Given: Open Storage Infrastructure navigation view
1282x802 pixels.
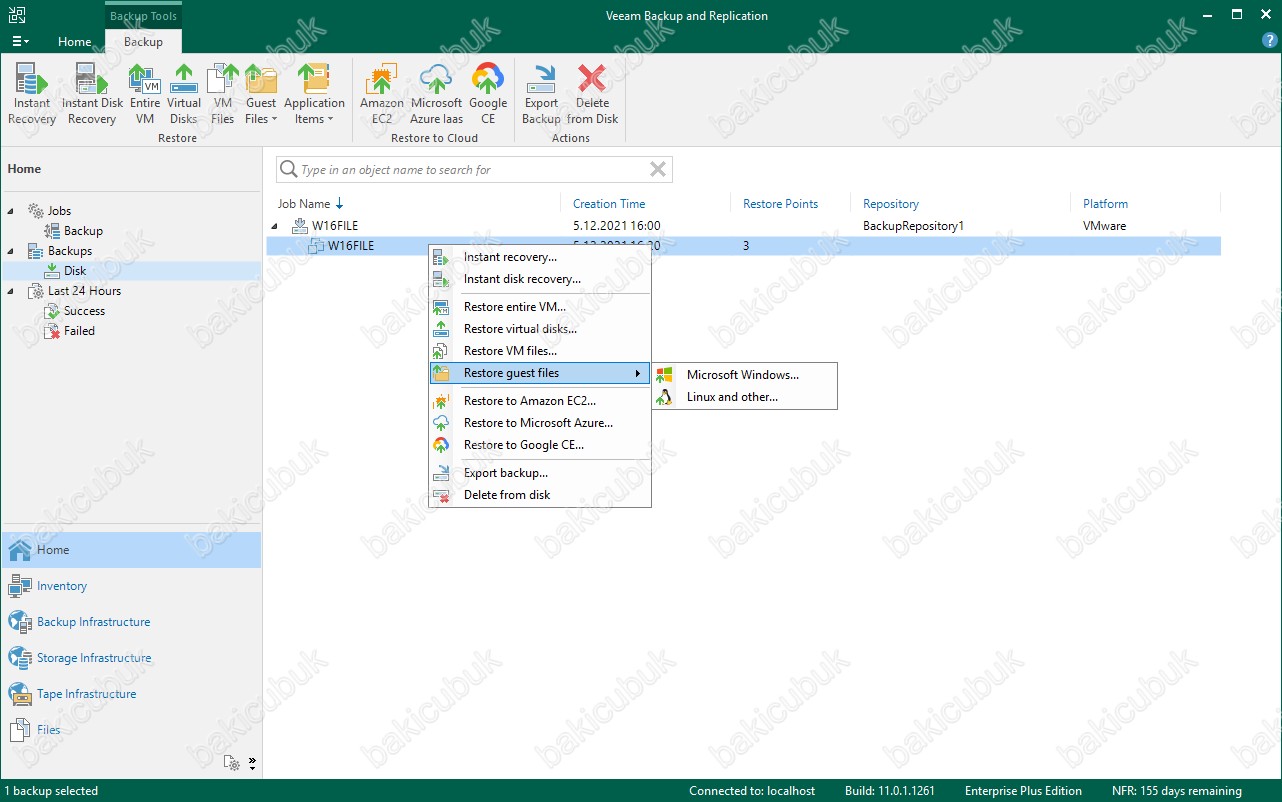Looking at the screenshot, I should click(131, 658).
